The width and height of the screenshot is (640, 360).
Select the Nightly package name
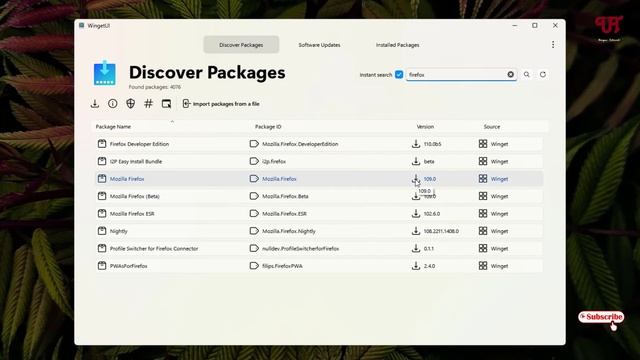pos(119,231)
